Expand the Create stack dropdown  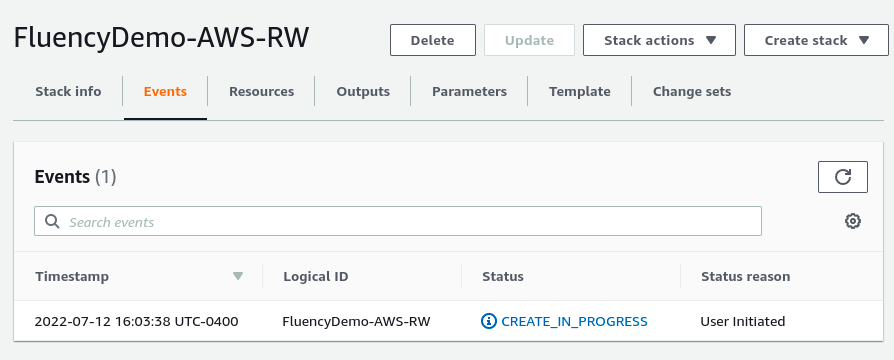tap(816, 40)
